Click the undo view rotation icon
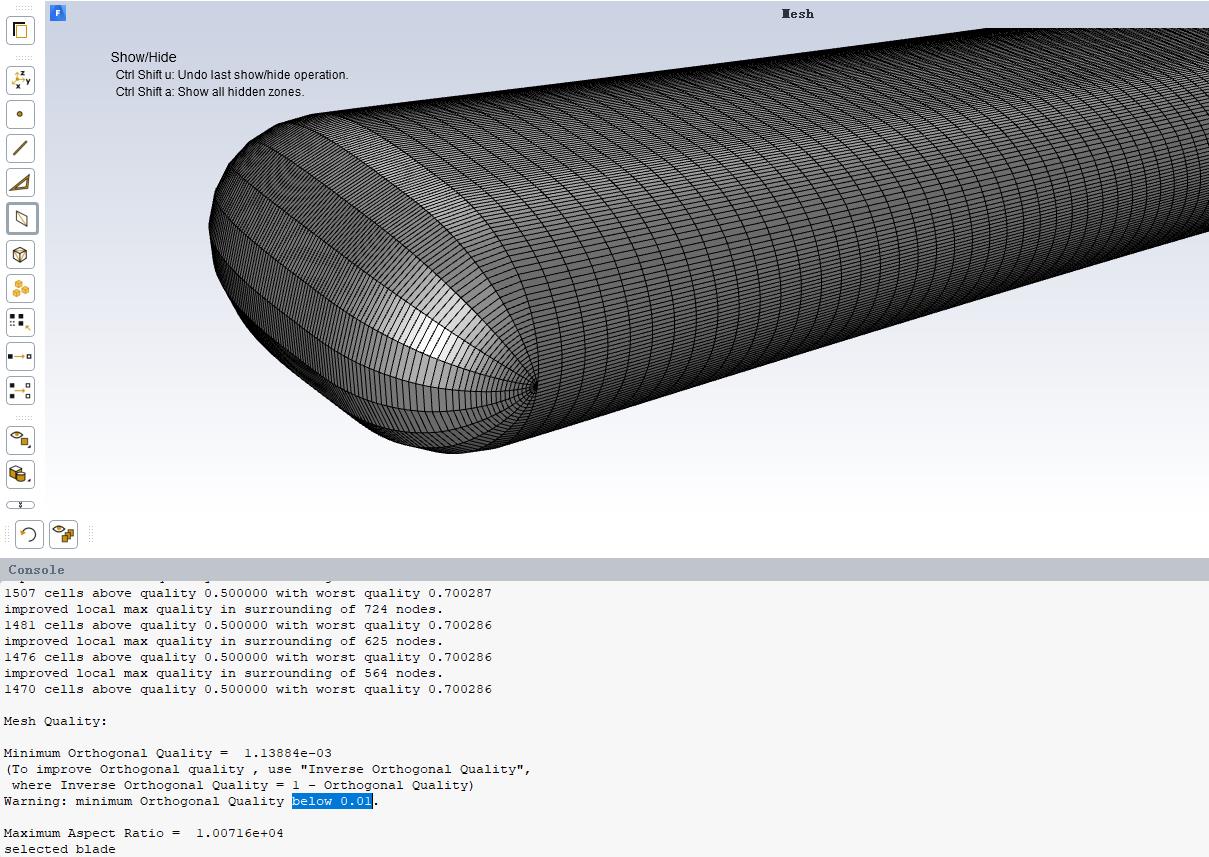1209x857 pixels. coord(29,534)
